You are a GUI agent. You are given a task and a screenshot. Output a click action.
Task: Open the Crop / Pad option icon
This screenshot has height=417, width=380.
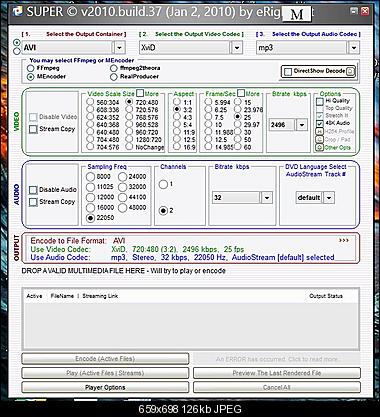point(320,139)
